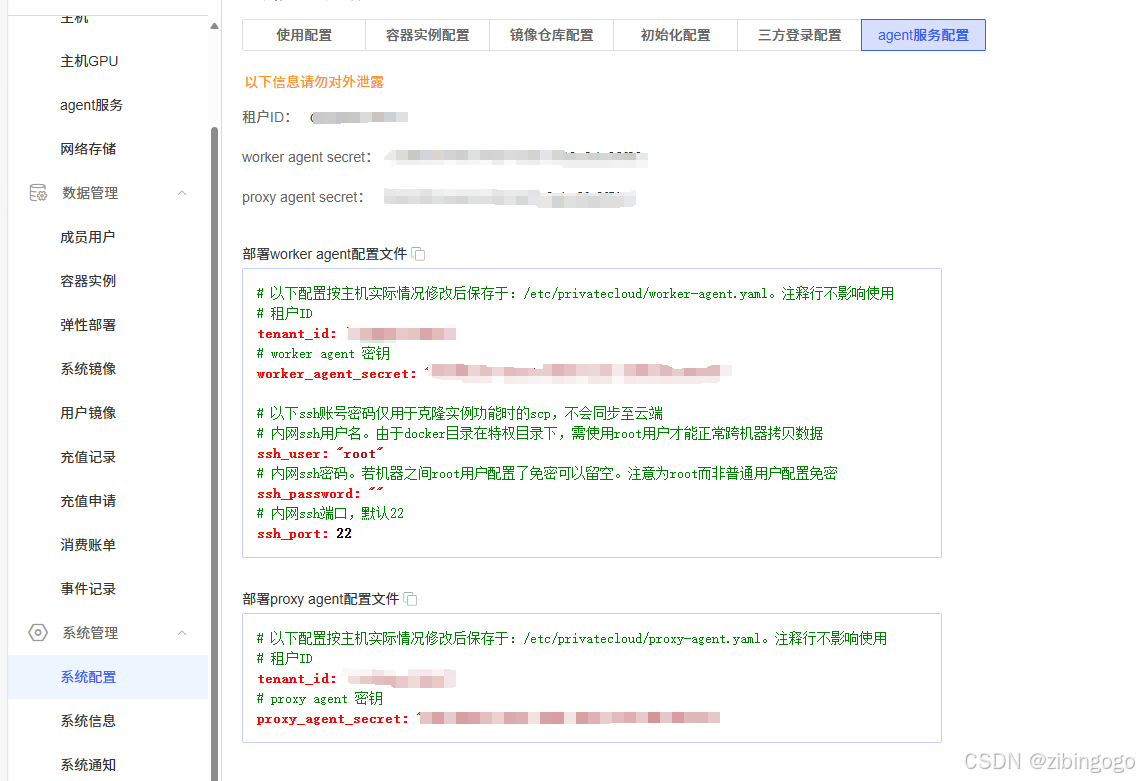Click the 数据管理 database icon
Viewport: 1139px width, 781px height.
pos(38,193)
